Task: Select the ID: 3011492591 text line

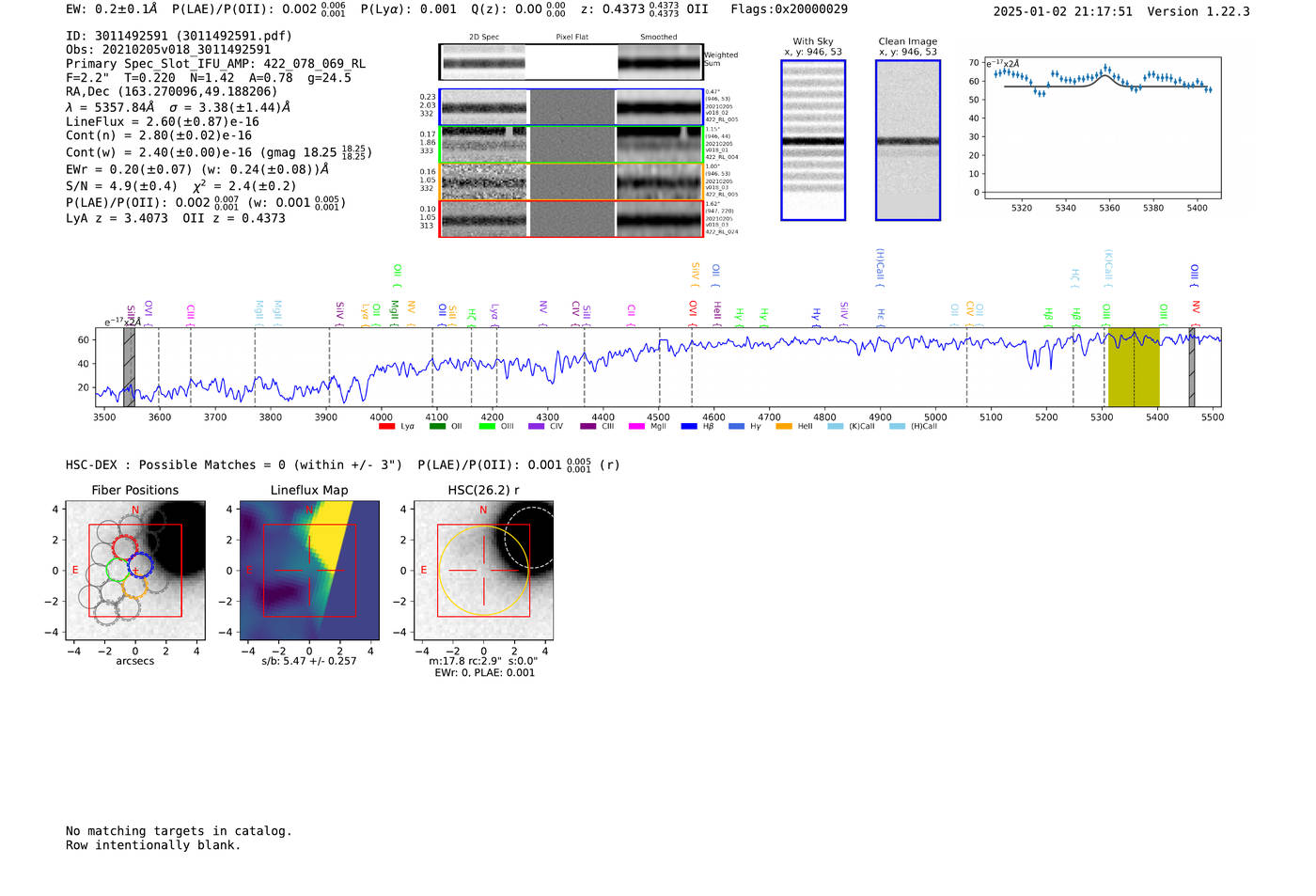Action: point(179,36)
